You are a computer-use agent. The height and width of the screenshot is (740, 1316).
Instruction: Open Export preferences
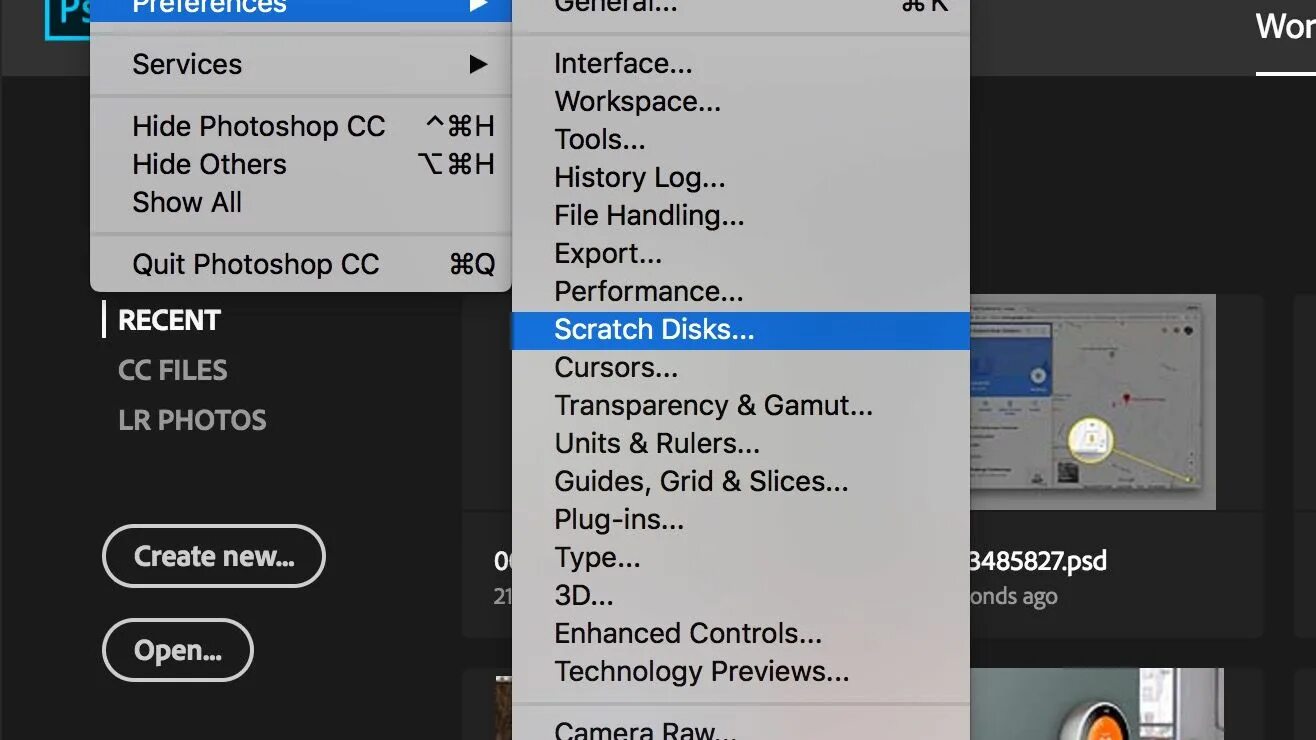click(x=741, y=254)
